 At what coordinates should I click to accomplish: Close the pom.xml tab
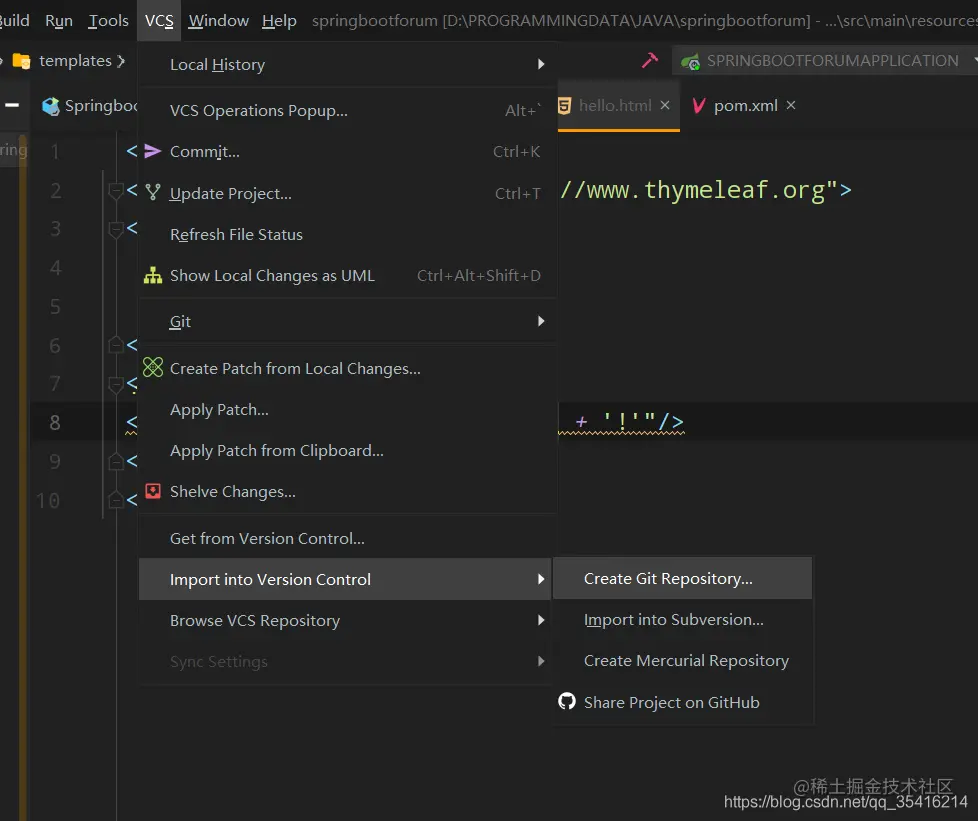coord(791,105)
